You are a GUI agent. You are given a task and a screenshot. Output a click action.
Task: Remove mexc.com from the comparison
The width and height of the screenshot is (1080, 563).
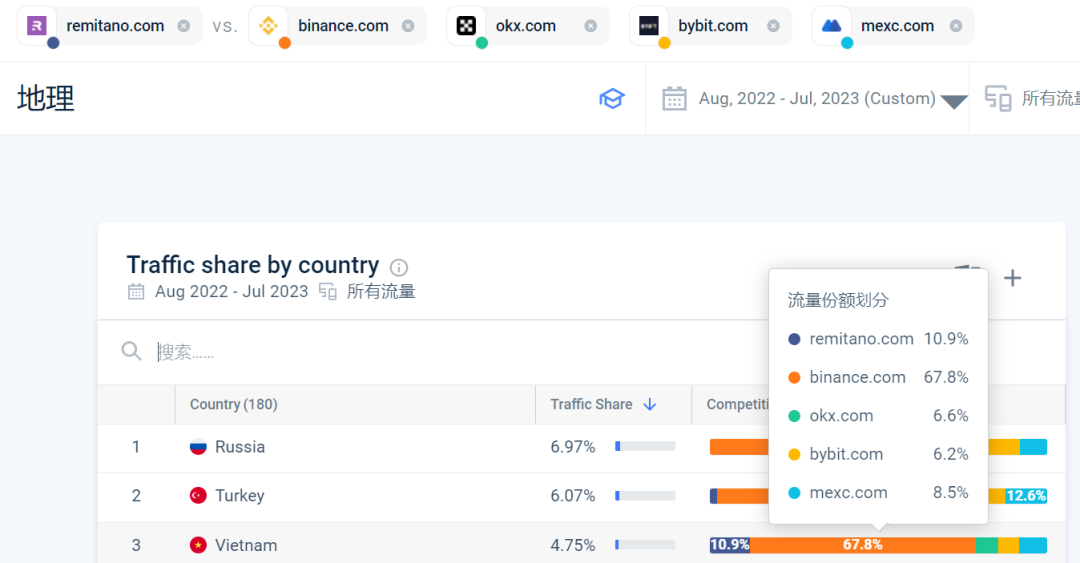pos(956,26)
